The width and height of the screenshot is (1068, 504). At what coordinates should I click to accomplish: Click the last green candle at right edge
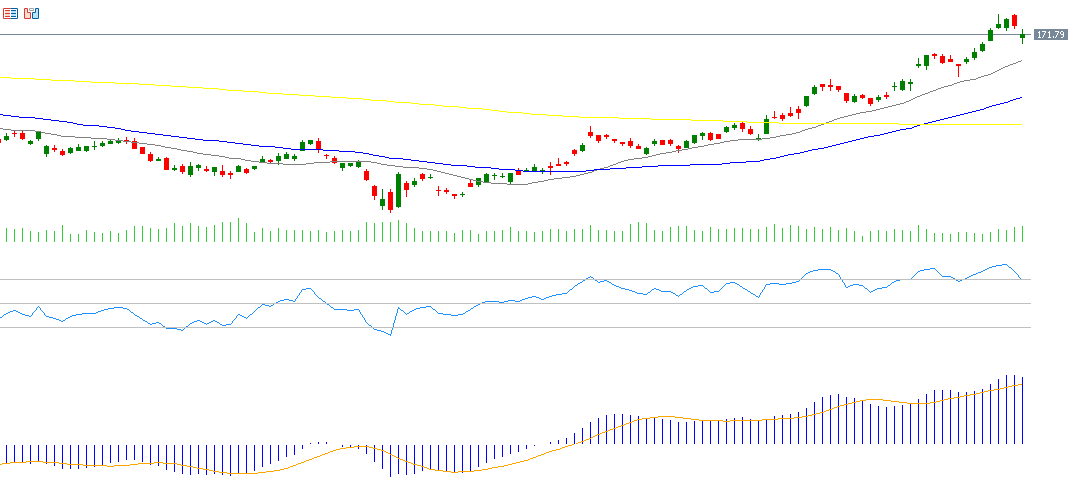pos(1022,36)
